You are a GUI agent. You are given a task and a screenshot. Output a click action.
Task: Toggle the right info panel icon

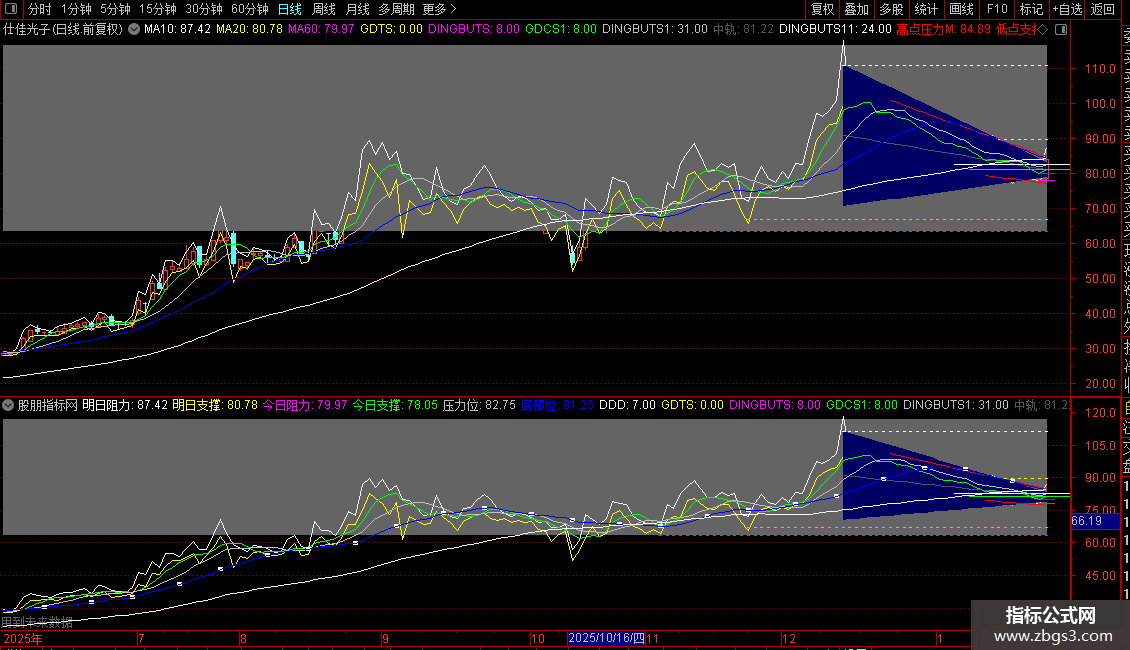coord(1061,30)
